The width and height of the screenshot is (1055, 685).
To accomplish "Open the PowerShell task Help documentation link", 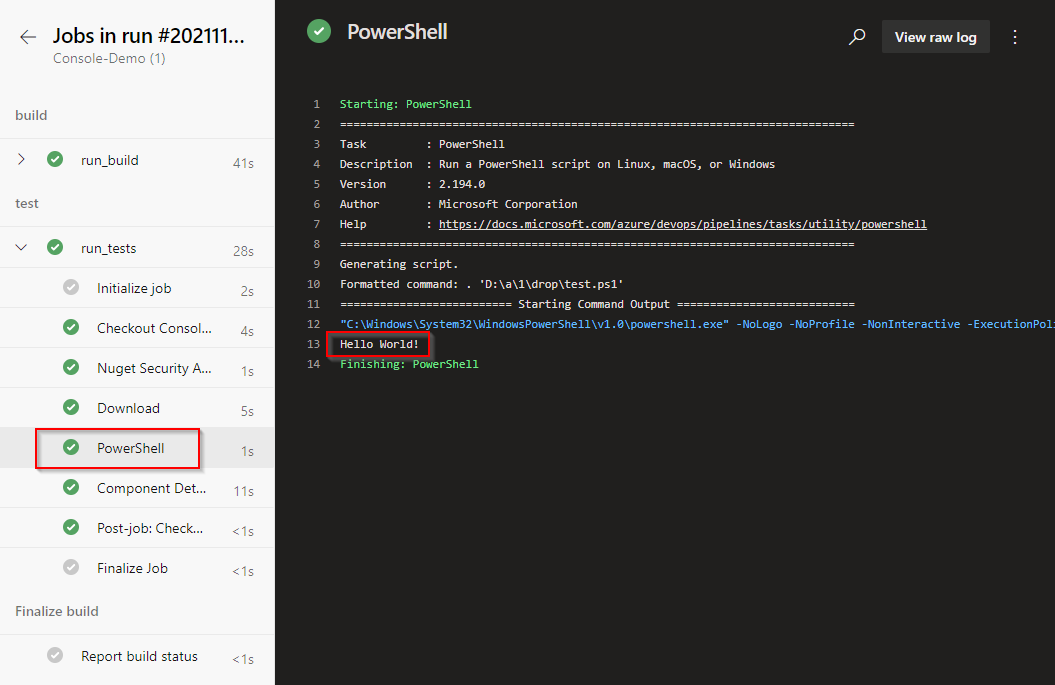I will coord(682,223).
